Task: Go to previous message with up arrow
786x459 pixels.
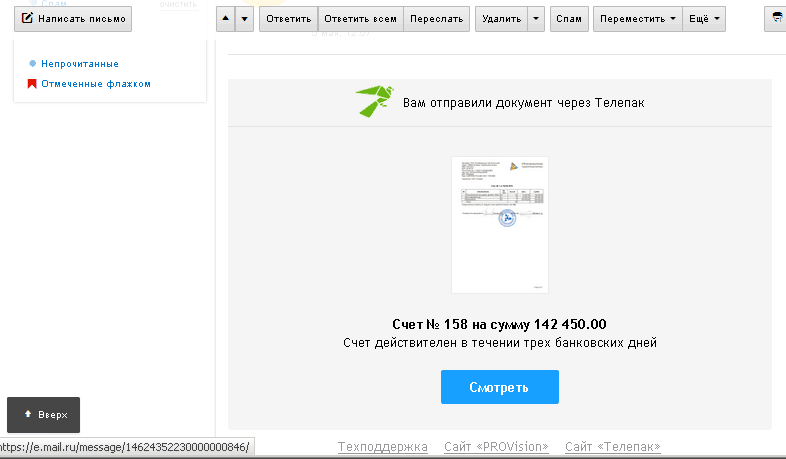Action: (x=226, y=19)
